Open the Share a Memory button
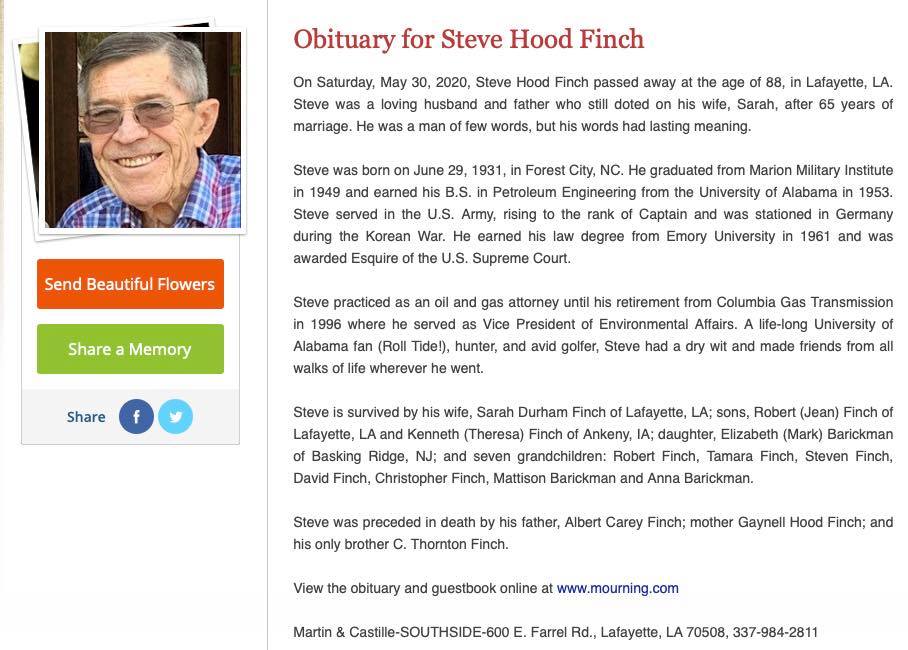This screenshot has height=650, width=908. 130,349
